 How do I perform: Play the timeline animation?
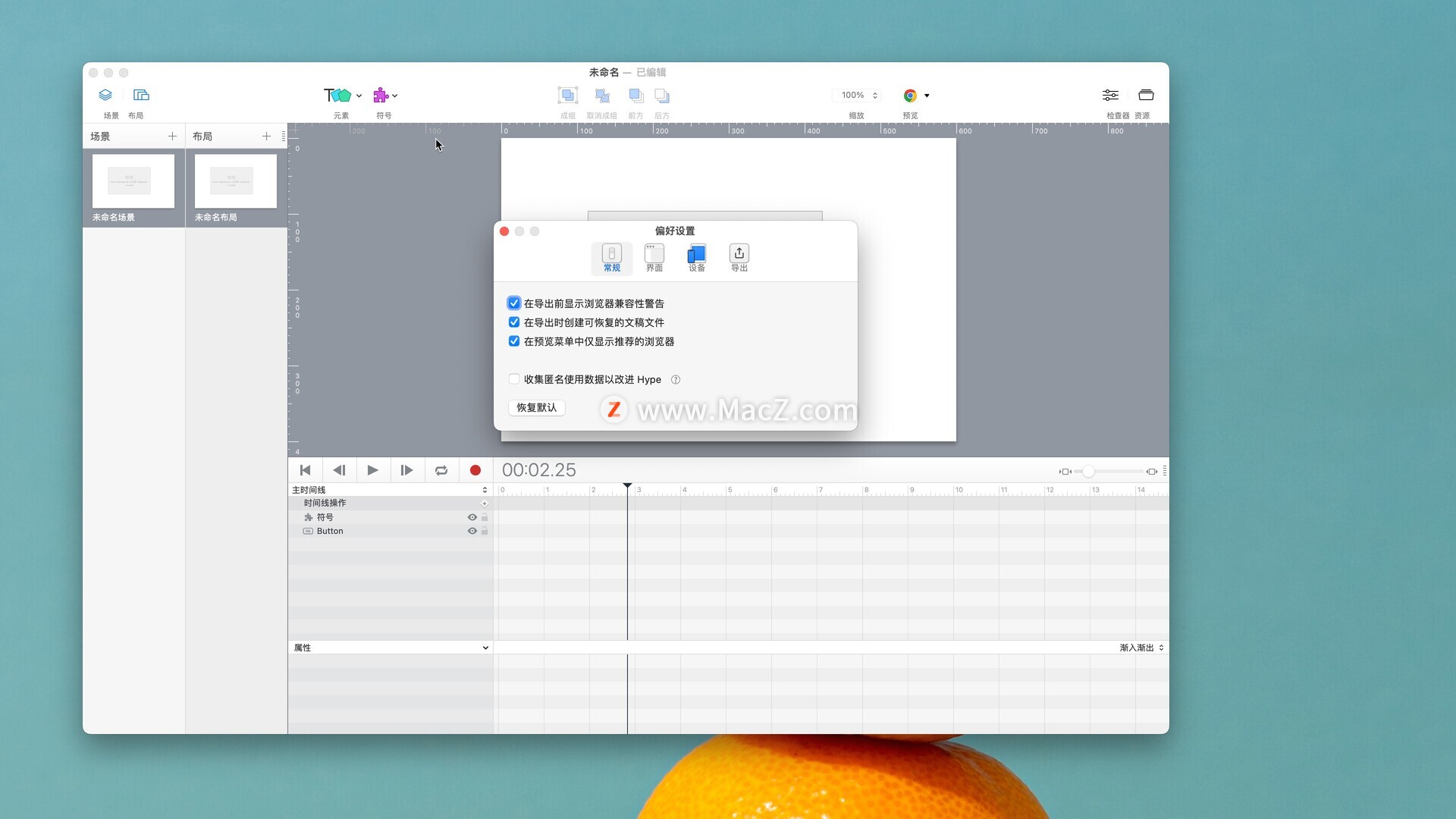coord(372,470)
